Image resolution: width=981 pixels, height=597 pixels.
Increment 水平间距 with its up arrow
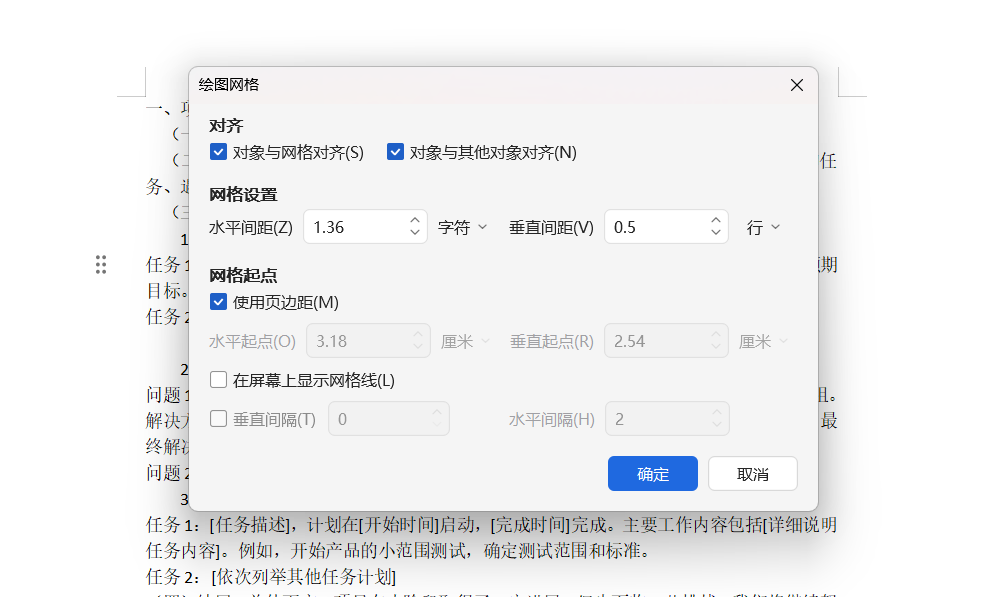(414, 221)
